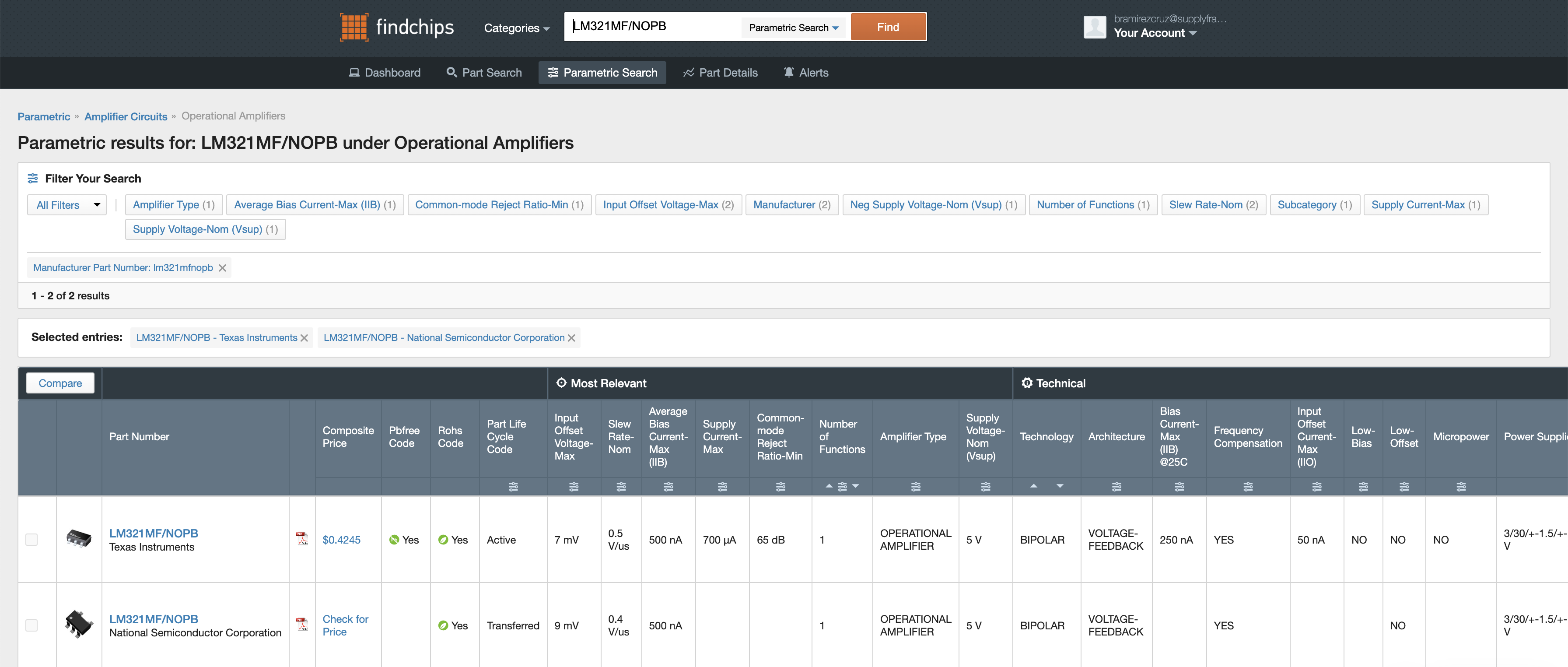Screen dimensions: 1568x667
Task: Check the National Semiconductor row checkbox
Action: [31, 625]
